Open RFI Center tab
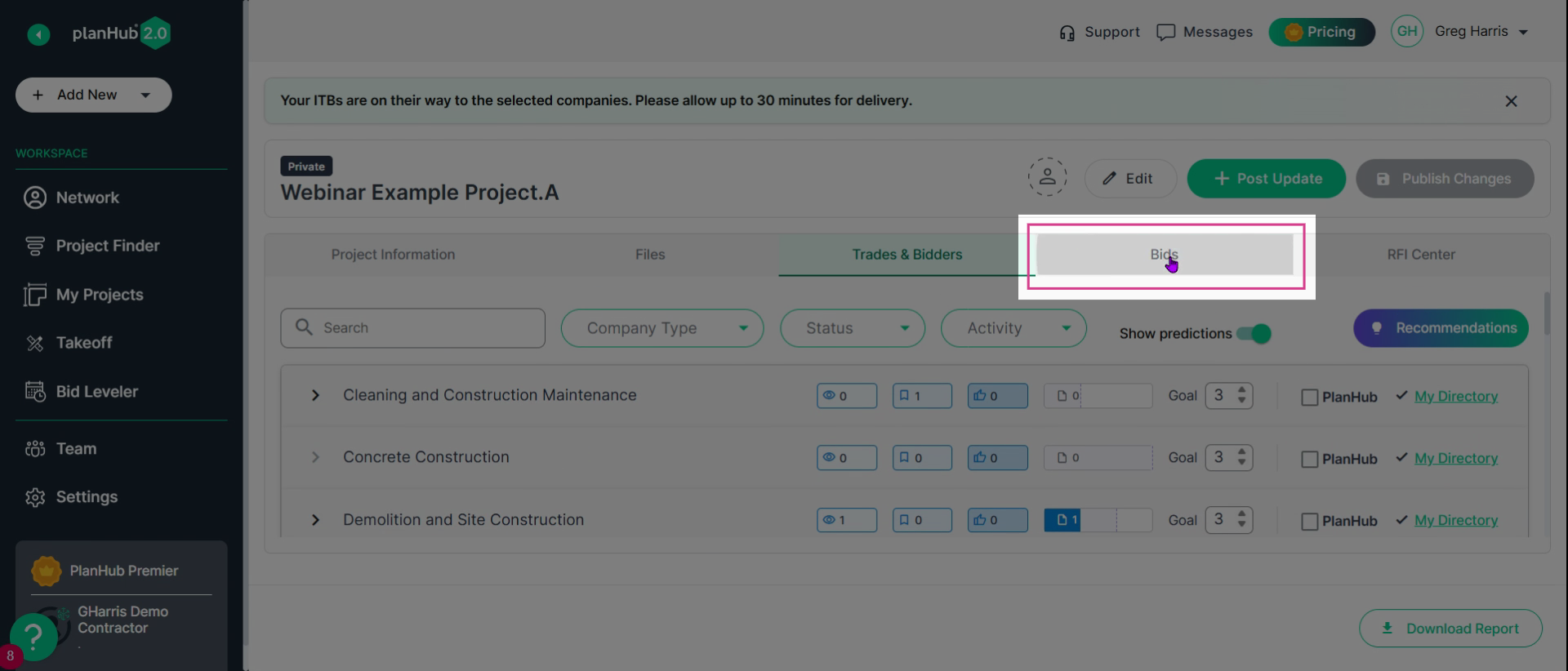This screenshot has height=671, width=1568. 1421,255
